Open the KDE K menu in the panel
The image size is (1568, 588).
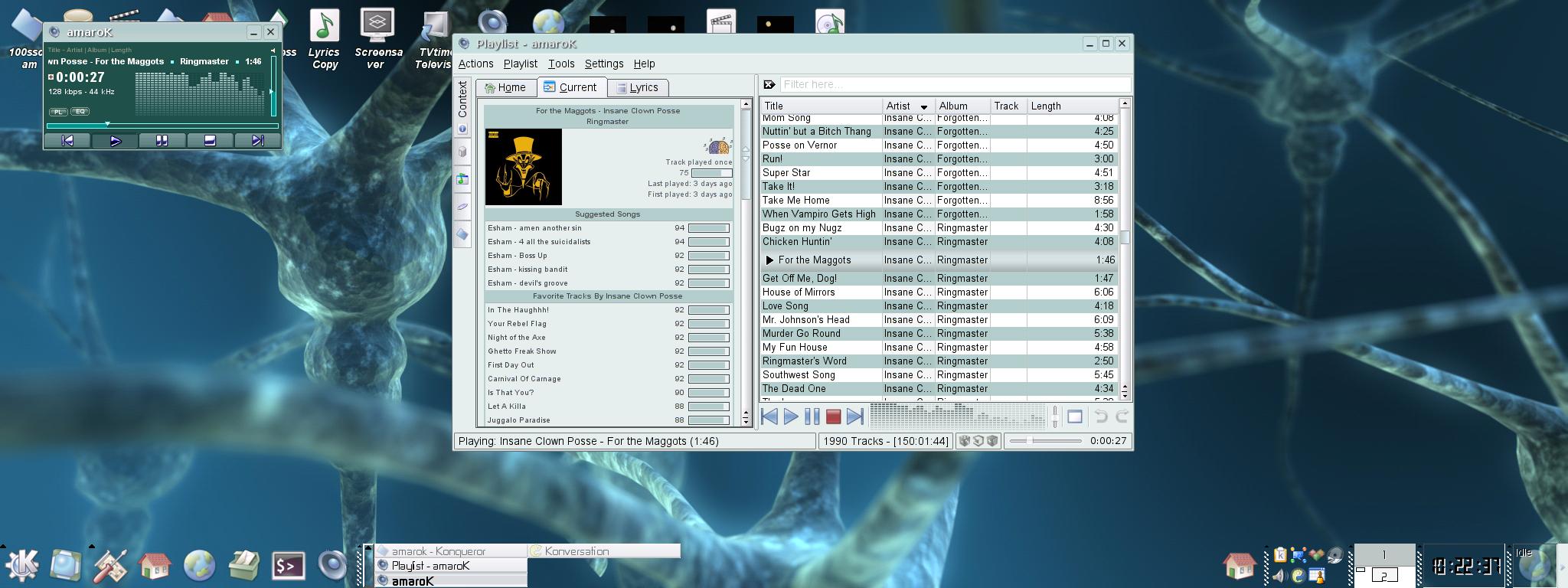pyautogui.click(x=22, y=565)
